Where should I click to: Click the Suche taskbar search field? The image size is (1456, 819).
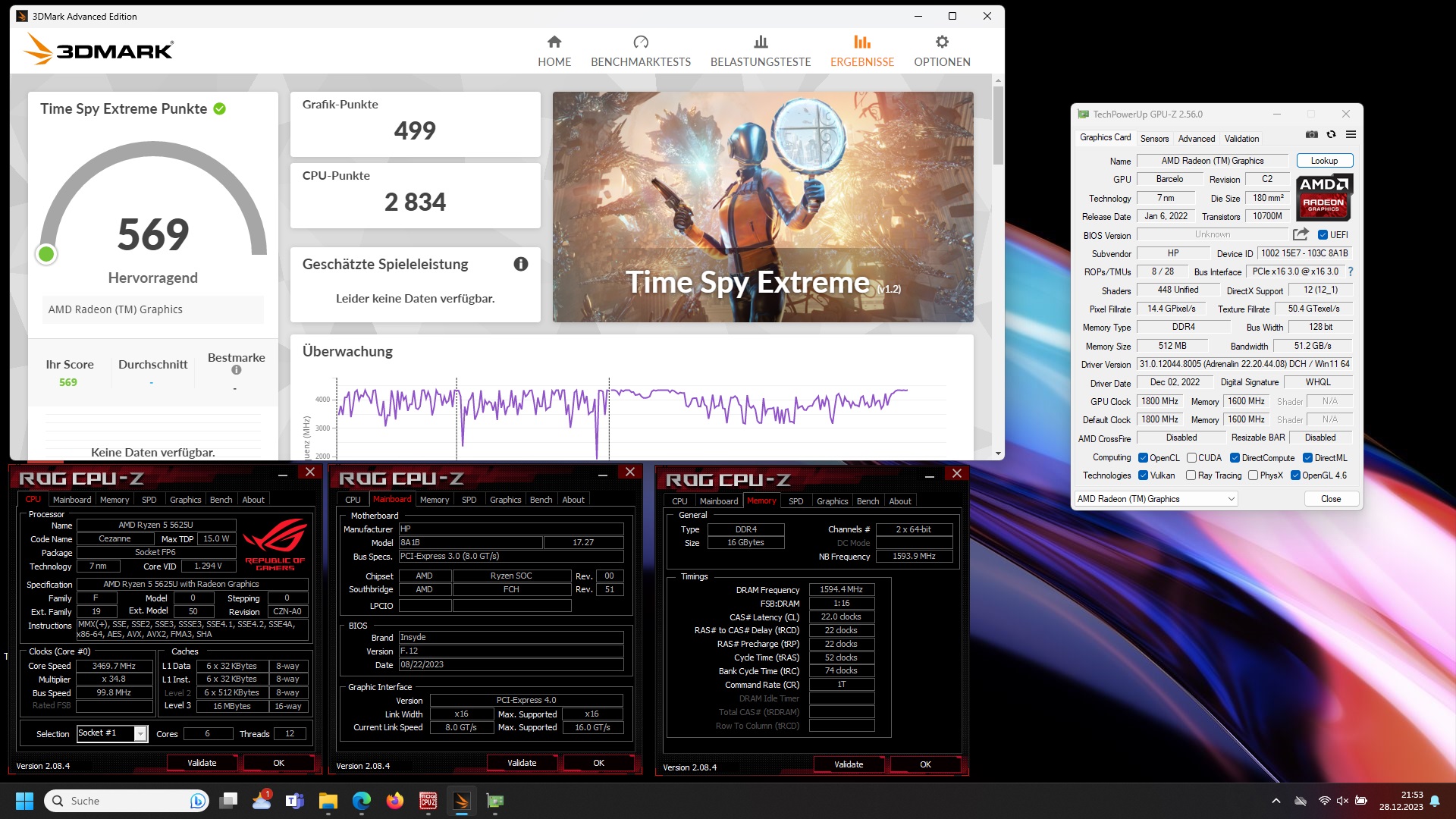(x=126, y=801)
